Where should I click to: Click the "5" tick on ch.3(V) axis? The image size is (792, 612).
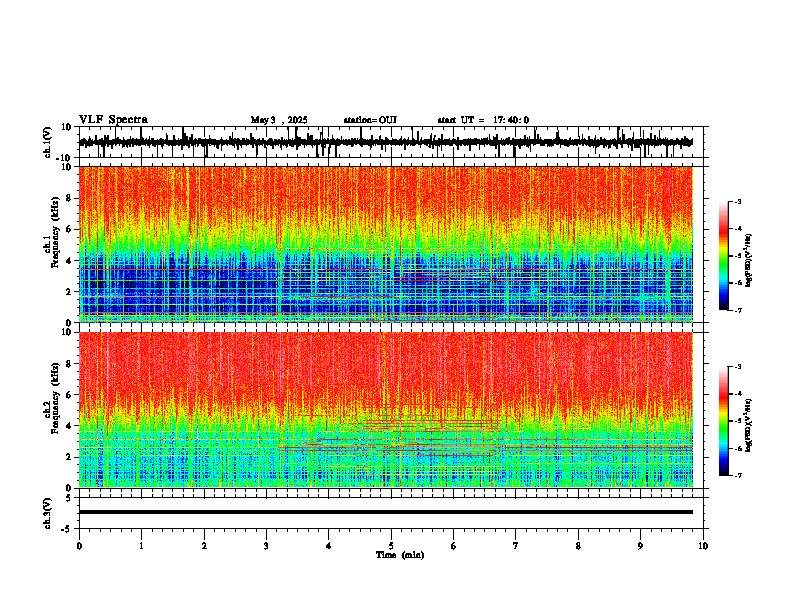tap(69, 498)
